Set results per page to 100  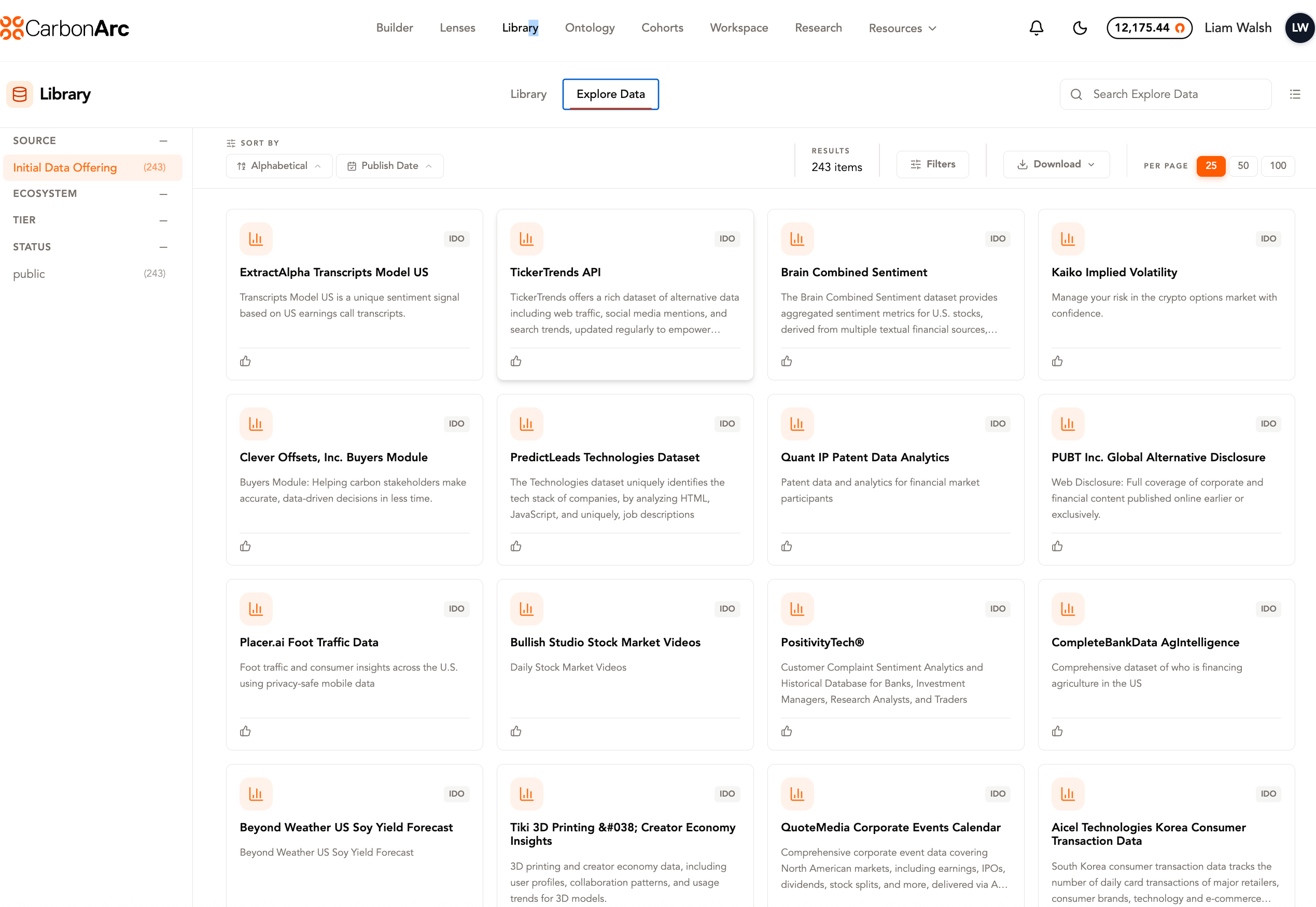pos(1278,166)
